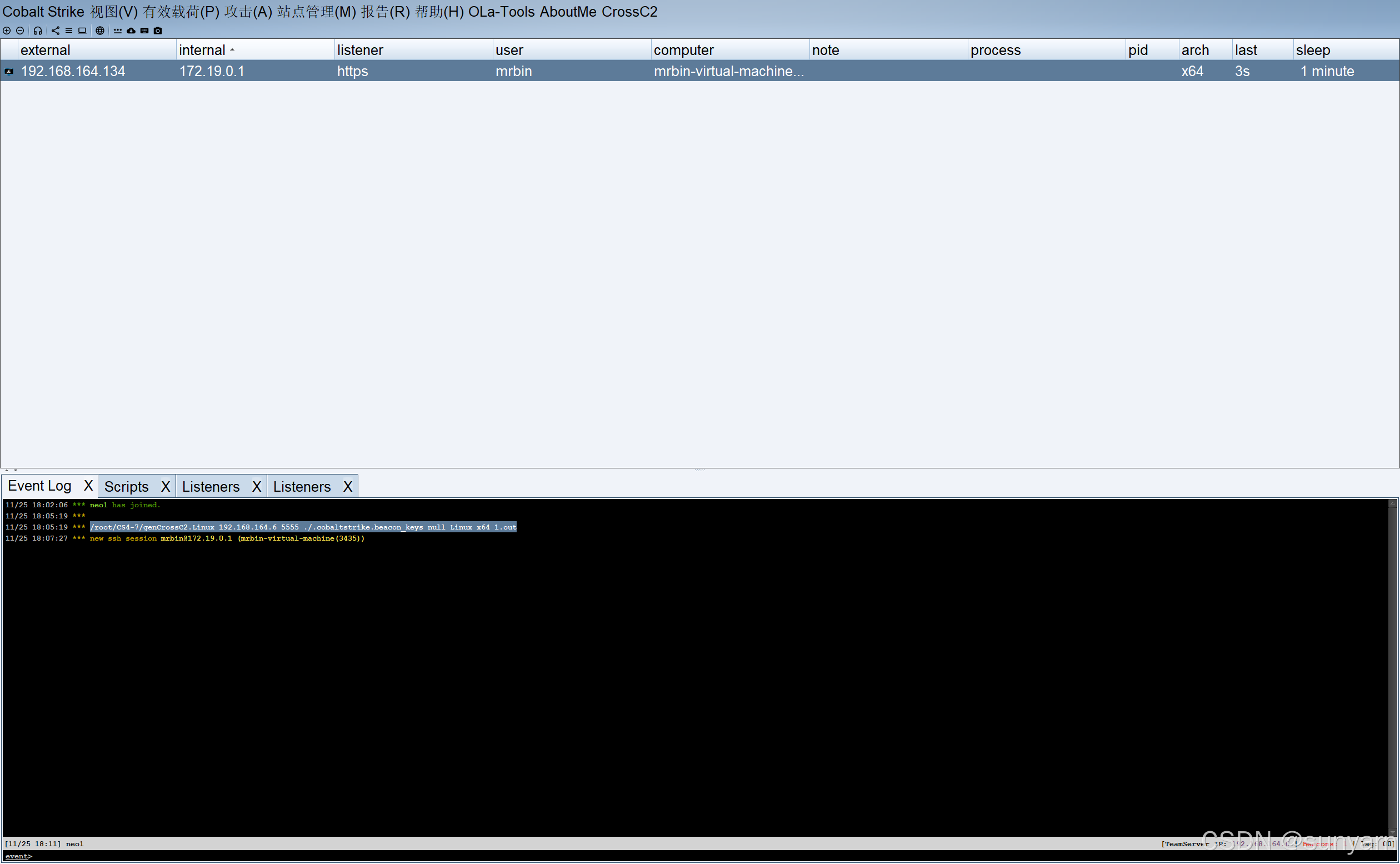Sort sessions by external column header
This screenshot has width=1400, height=864.
pyautogui.click(x=46, y=51)
